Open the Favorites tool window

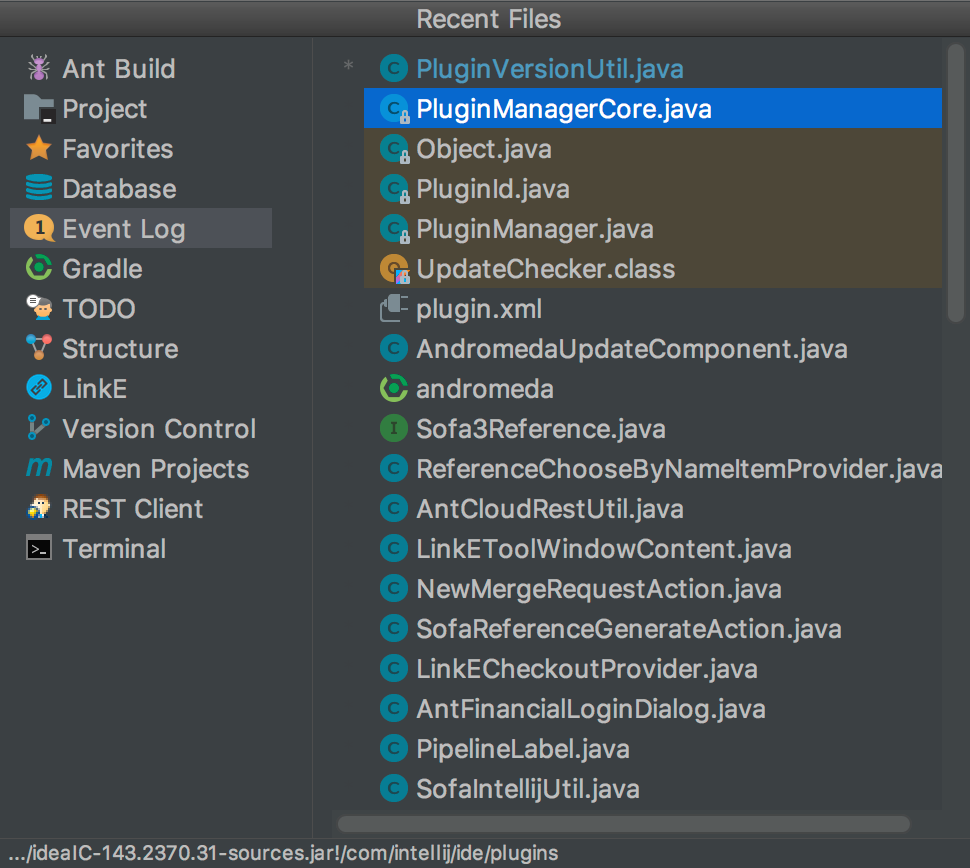point(141,148)
